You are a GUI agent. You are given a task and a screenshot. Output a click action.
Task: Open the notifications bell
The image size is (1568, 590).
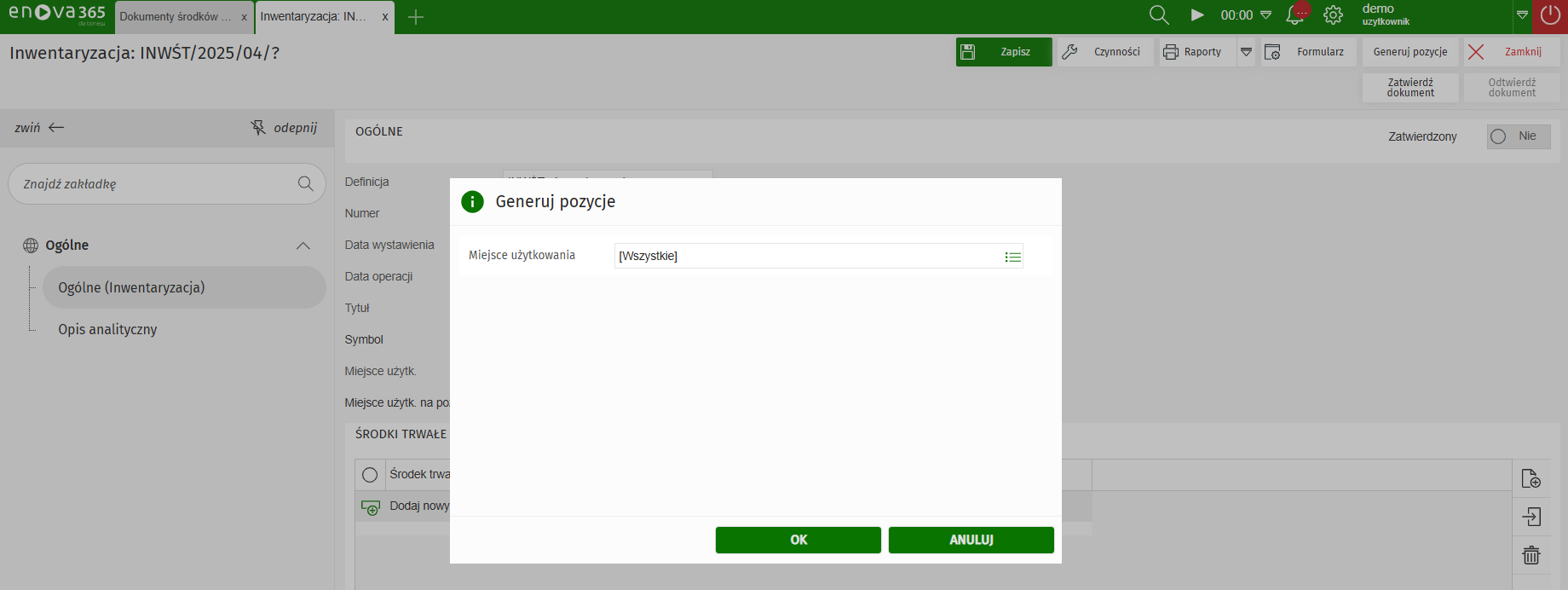[x=1295, y=15]
